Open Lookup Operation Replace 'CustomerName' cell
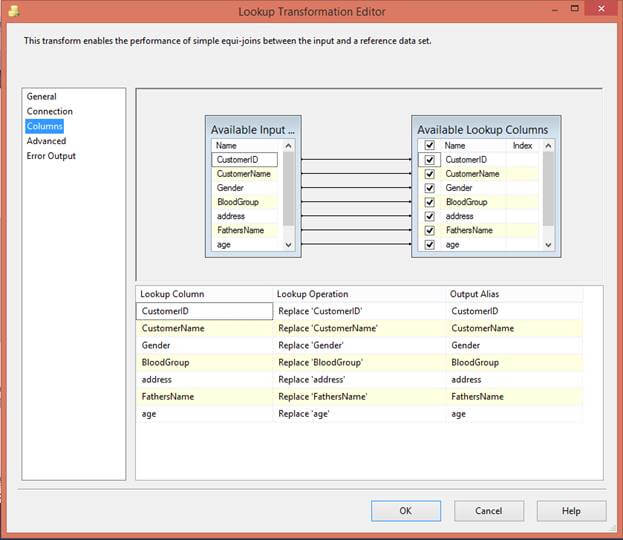Image resolution: width=623 pixels, height=540 pixels. tap(360, 328)
